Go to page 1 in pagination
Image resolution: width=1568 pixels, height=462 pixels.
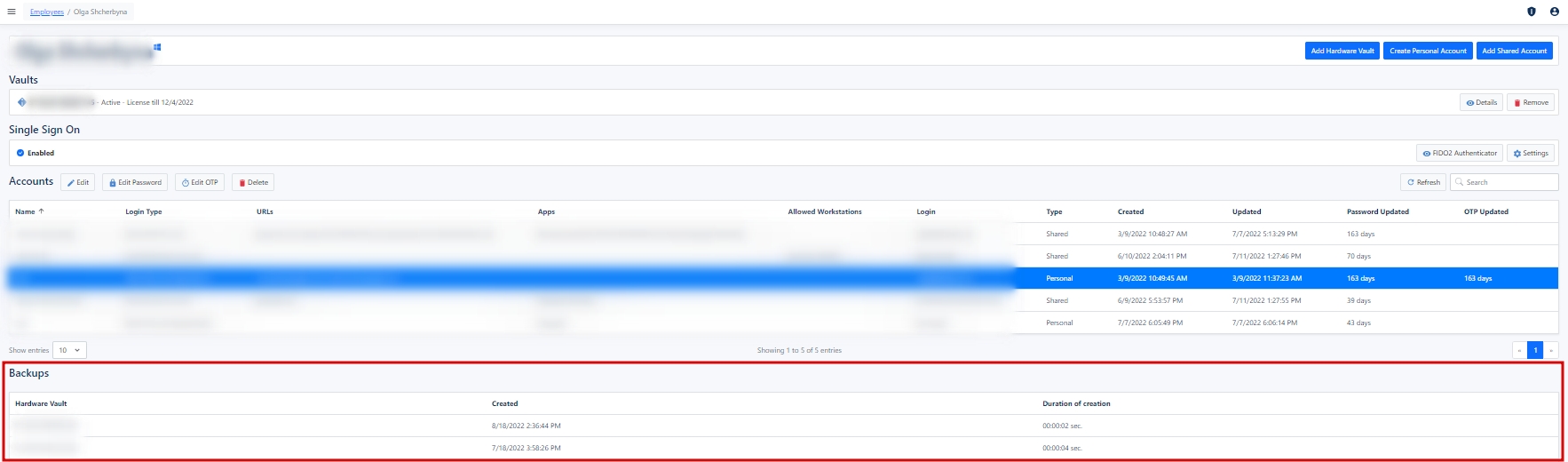(x=1535, y=350)
